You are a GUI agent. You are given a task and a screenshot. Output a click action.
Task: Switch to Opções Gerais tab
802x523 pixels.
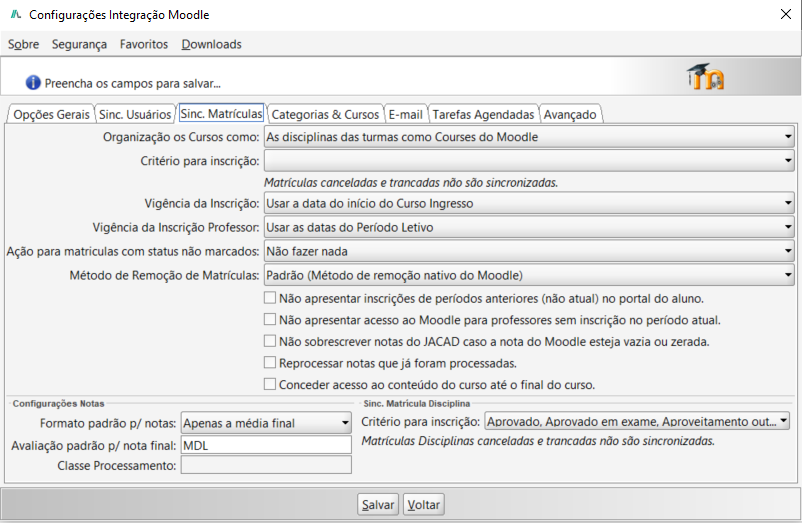(x=51, y=114)
